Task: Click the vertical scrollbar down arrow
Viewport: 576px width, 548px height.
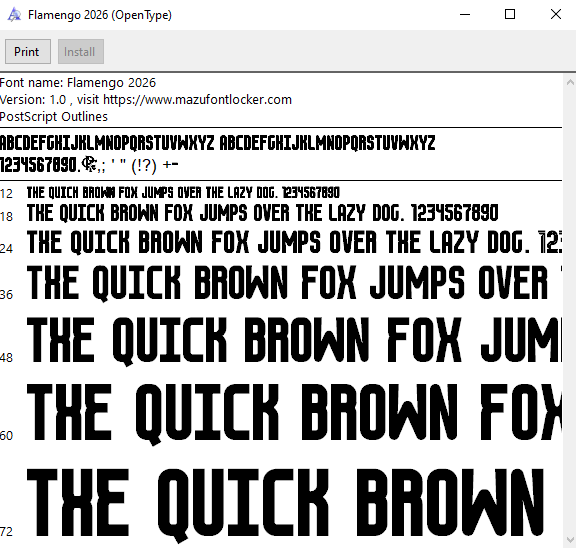Action: [x=570, y=540]
